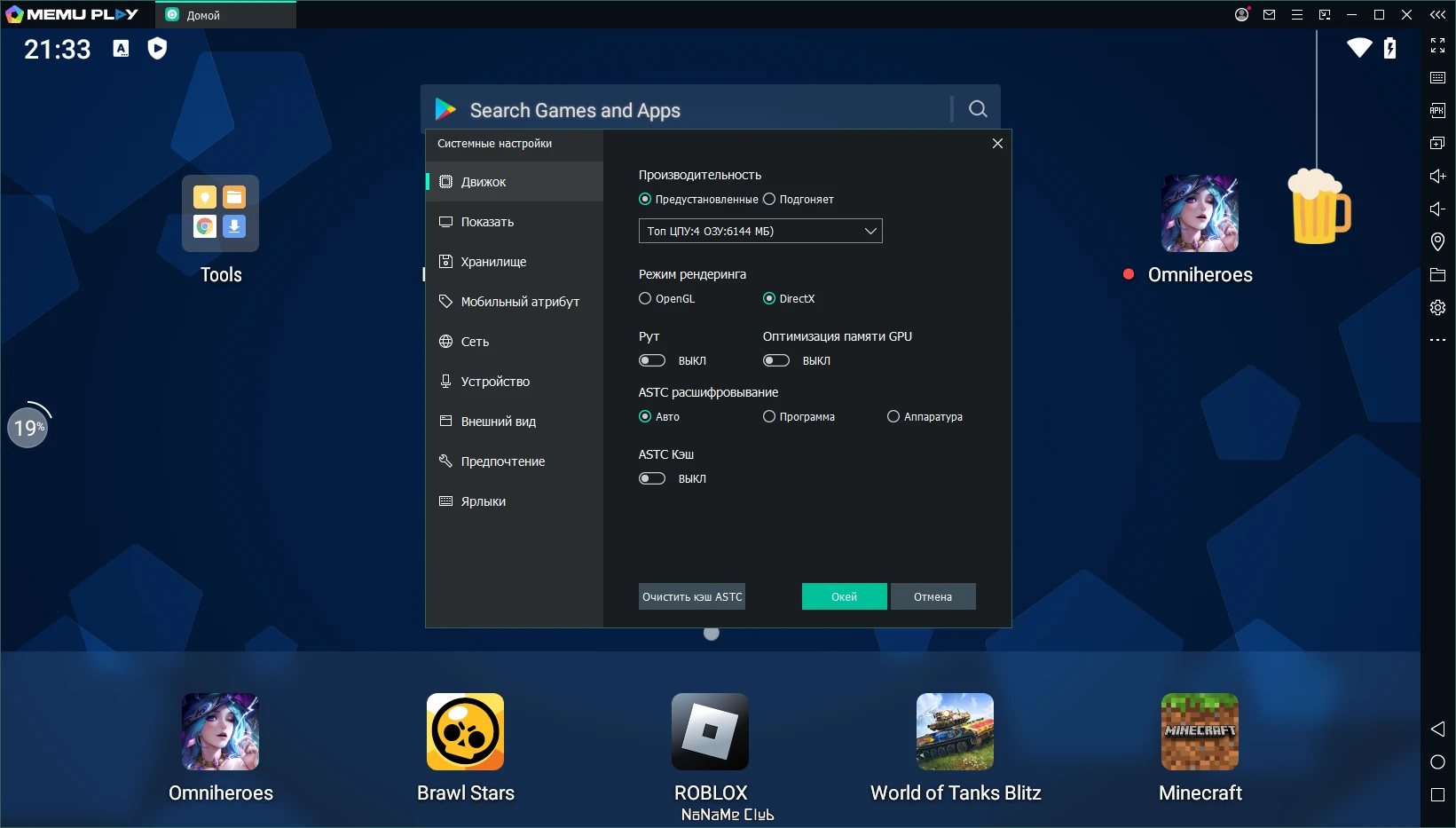Click the Android back triangle button
This screenshot has width=1456, height=828.
pos(1437,729)
